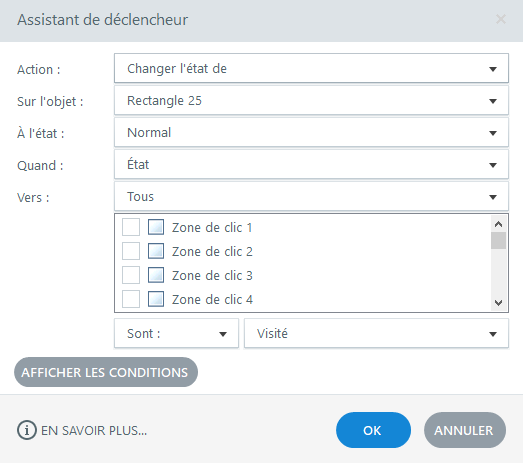Expand the Visité state dropdown
Image resolution: width=523 pixels, height=463 pixels.
(x=376, y=334)
